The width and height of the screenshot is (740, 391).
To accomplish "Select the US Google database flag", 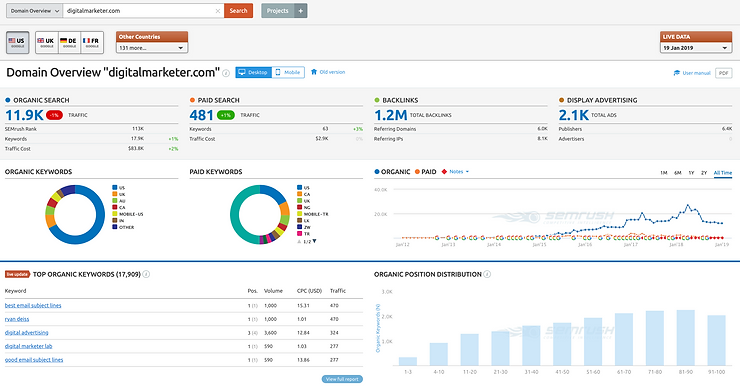I will coord(17,42).
